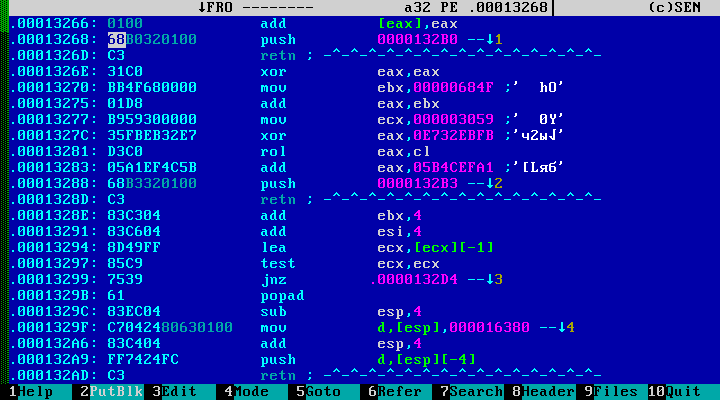The width and height of the screenshot is (720, 400).
Task: Open Files from the bottom bar
Action: [614, 392]
